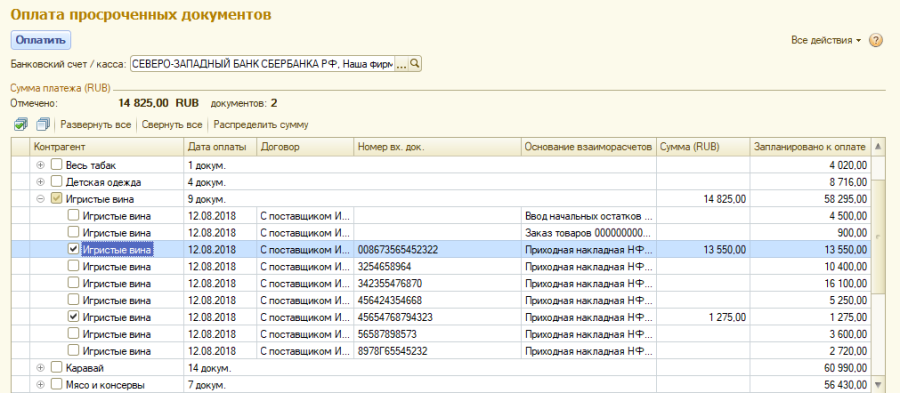The height and width of the screenshot is (393, 900).
Task: Click the scroll down arrow of the table
Action: pyautogui.click(x=878, y=384)
